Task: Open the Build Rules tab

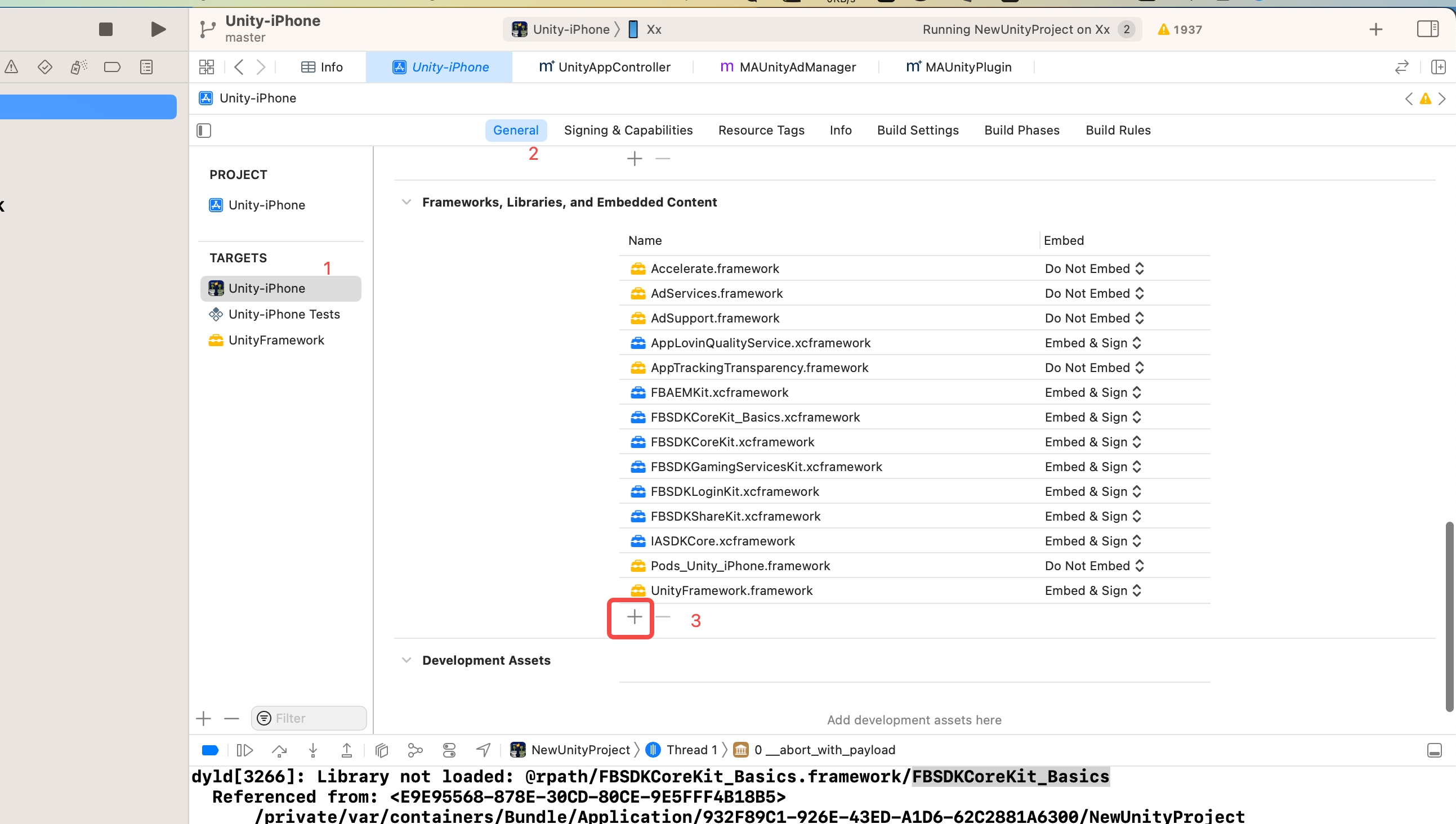Action: 1118,130
